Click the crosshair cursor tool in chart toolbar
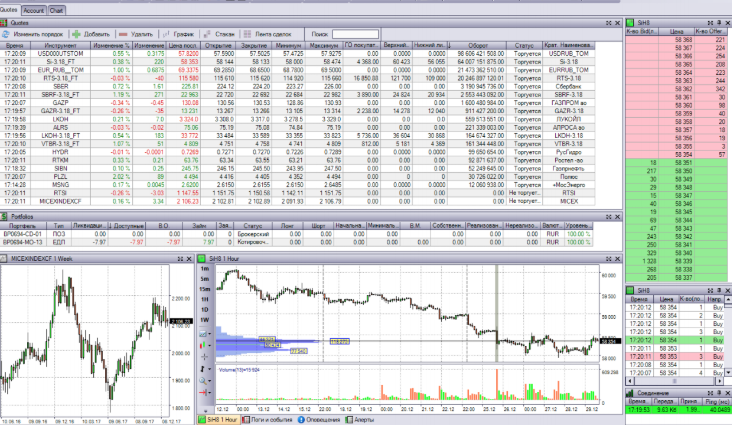 (x=204, y=357)
